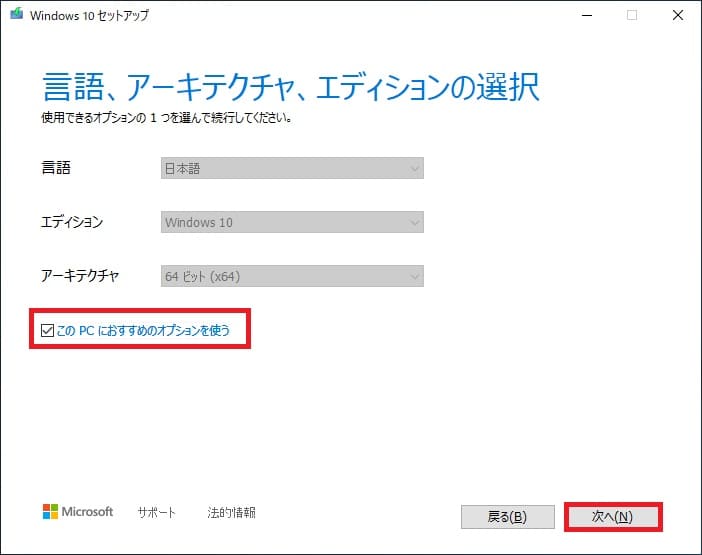Click the grayed-out maximize window button
Viewport: 702px width, 555px height.
(632, 15)
